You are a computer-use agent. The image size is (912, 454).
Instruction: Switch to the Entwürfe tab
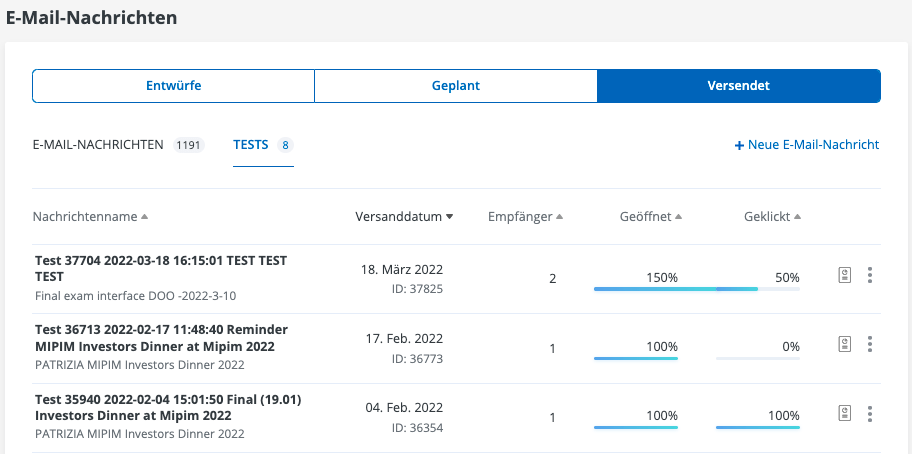click(x=174, y=86)
